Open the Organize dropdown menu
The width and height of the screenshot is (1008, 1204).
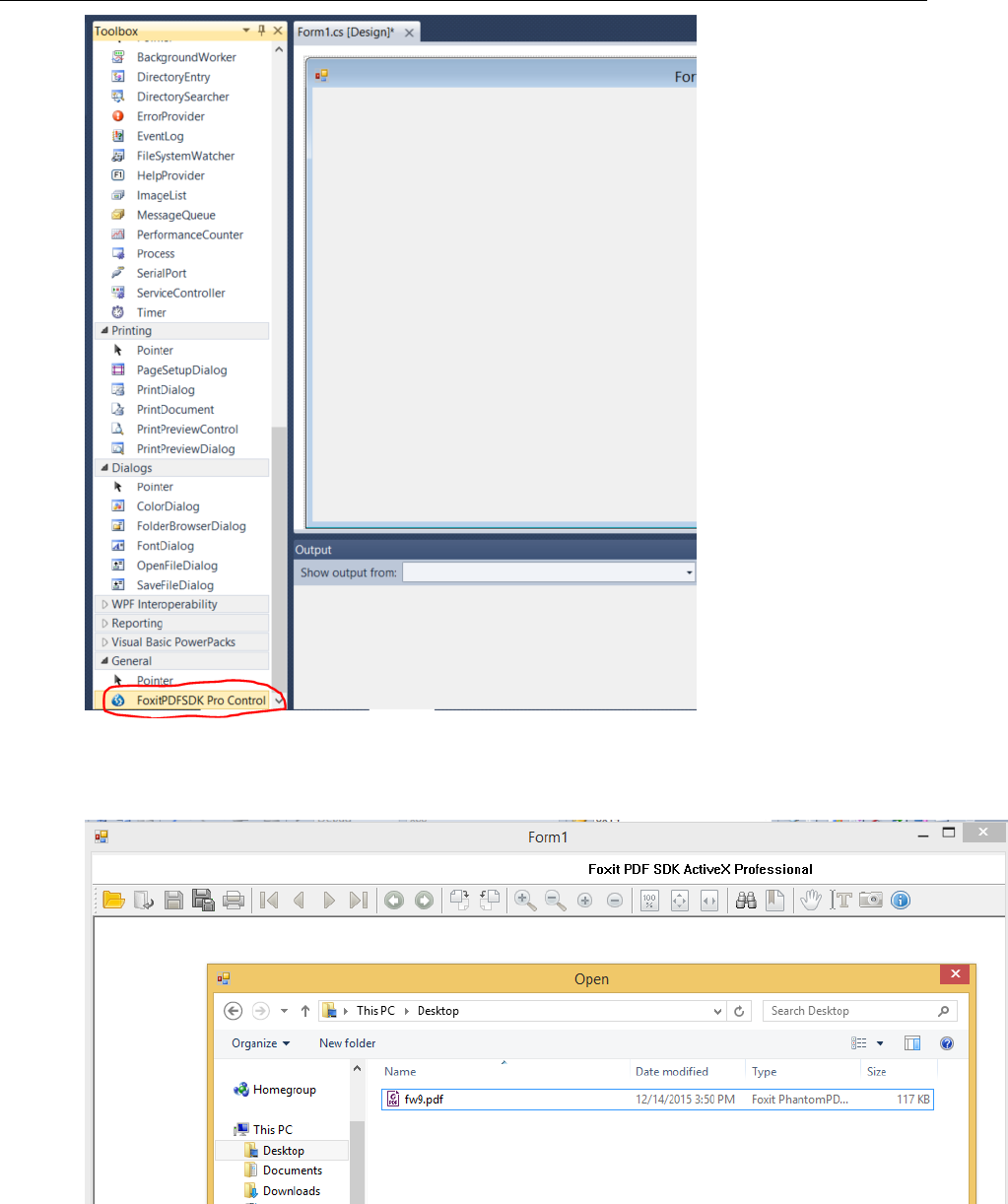[261, 1043]
